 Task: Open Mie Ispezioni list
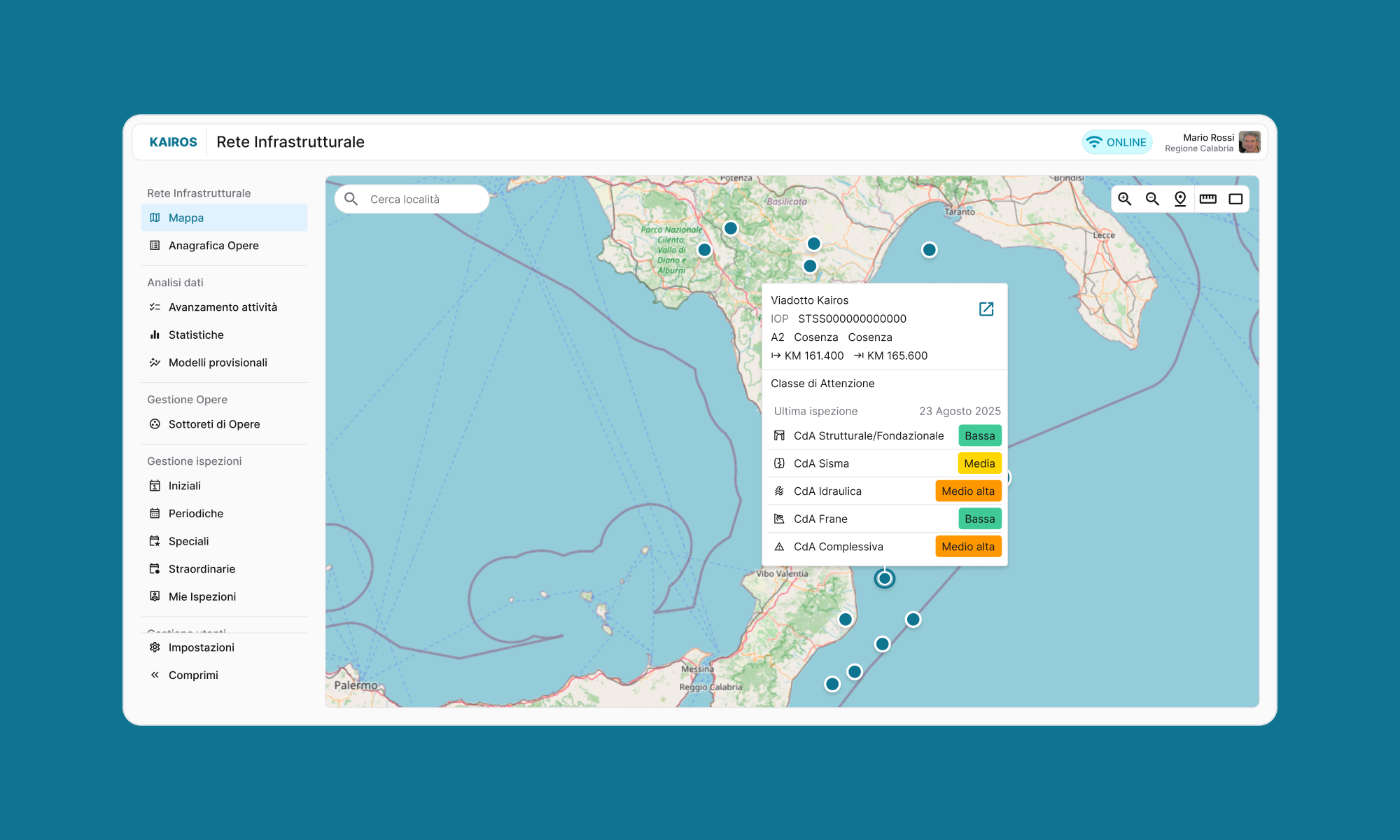pos(202,596)
